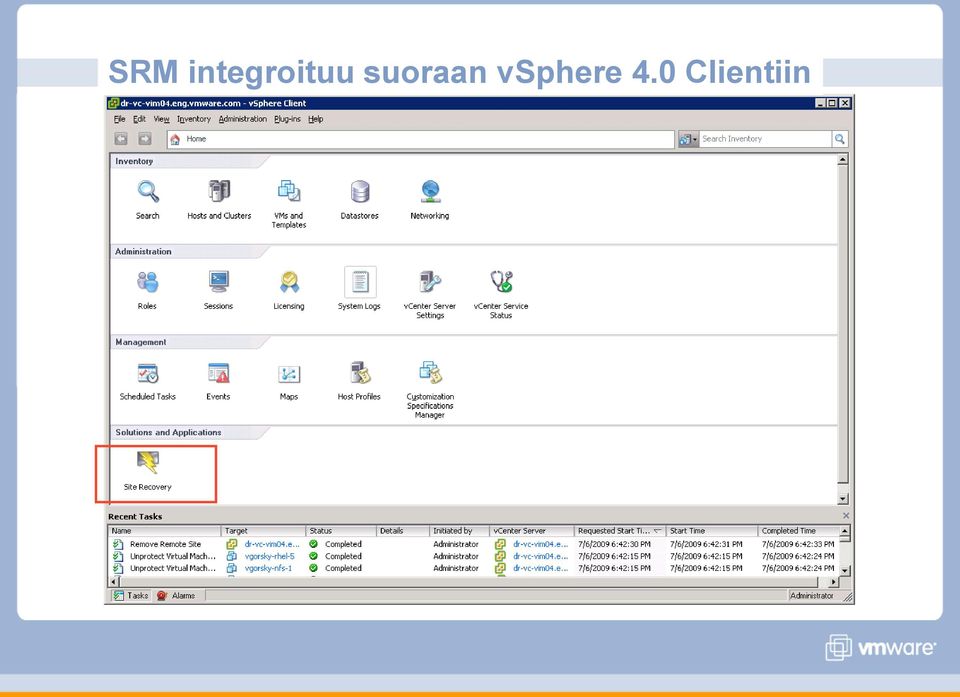
Task: Open the Roles administration icon
Action: tap(147, 290)
